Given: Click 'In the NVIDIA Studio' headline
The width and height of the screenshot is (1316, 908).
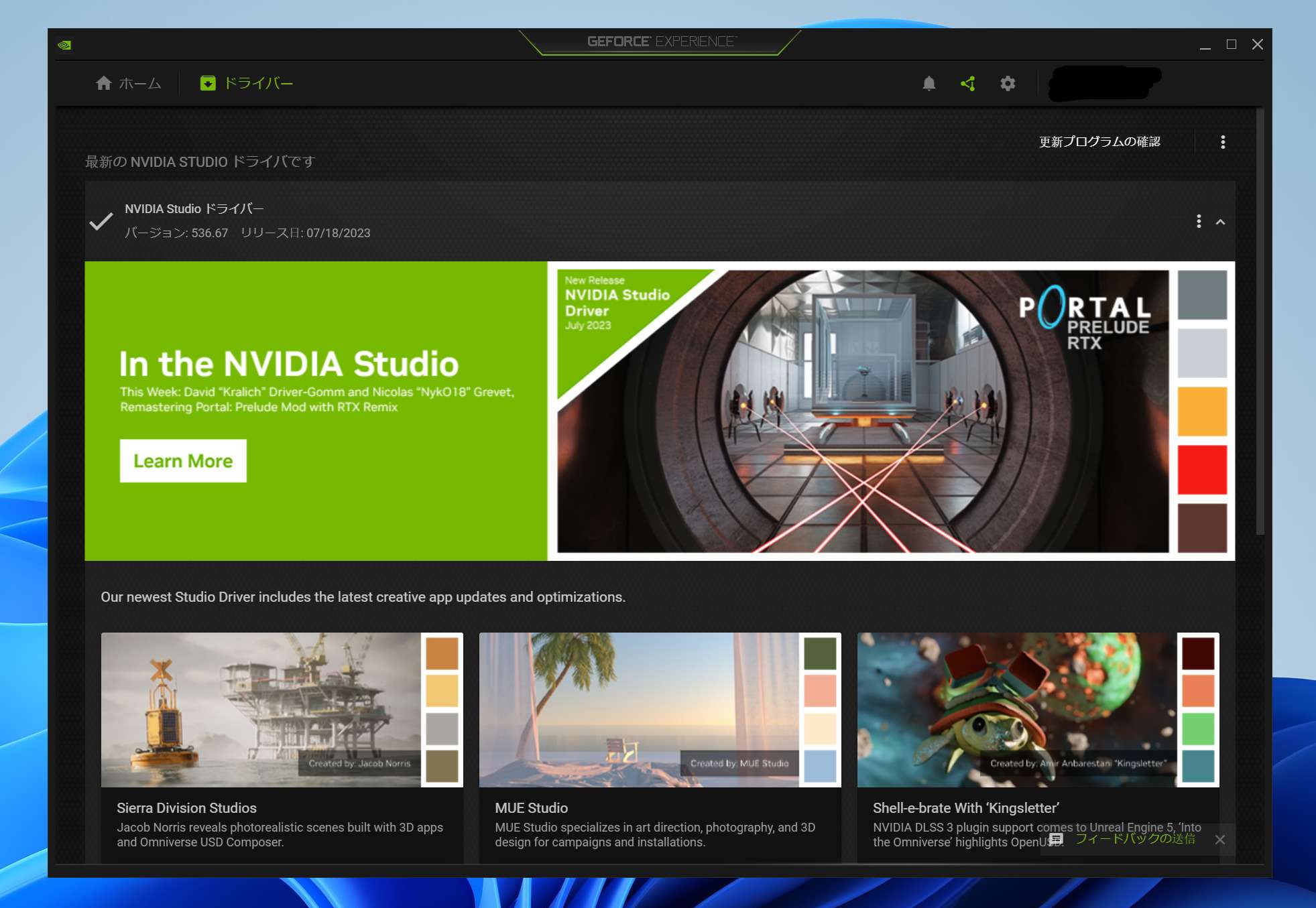Looking at the screenshot, I should click(x=289, y=364).
